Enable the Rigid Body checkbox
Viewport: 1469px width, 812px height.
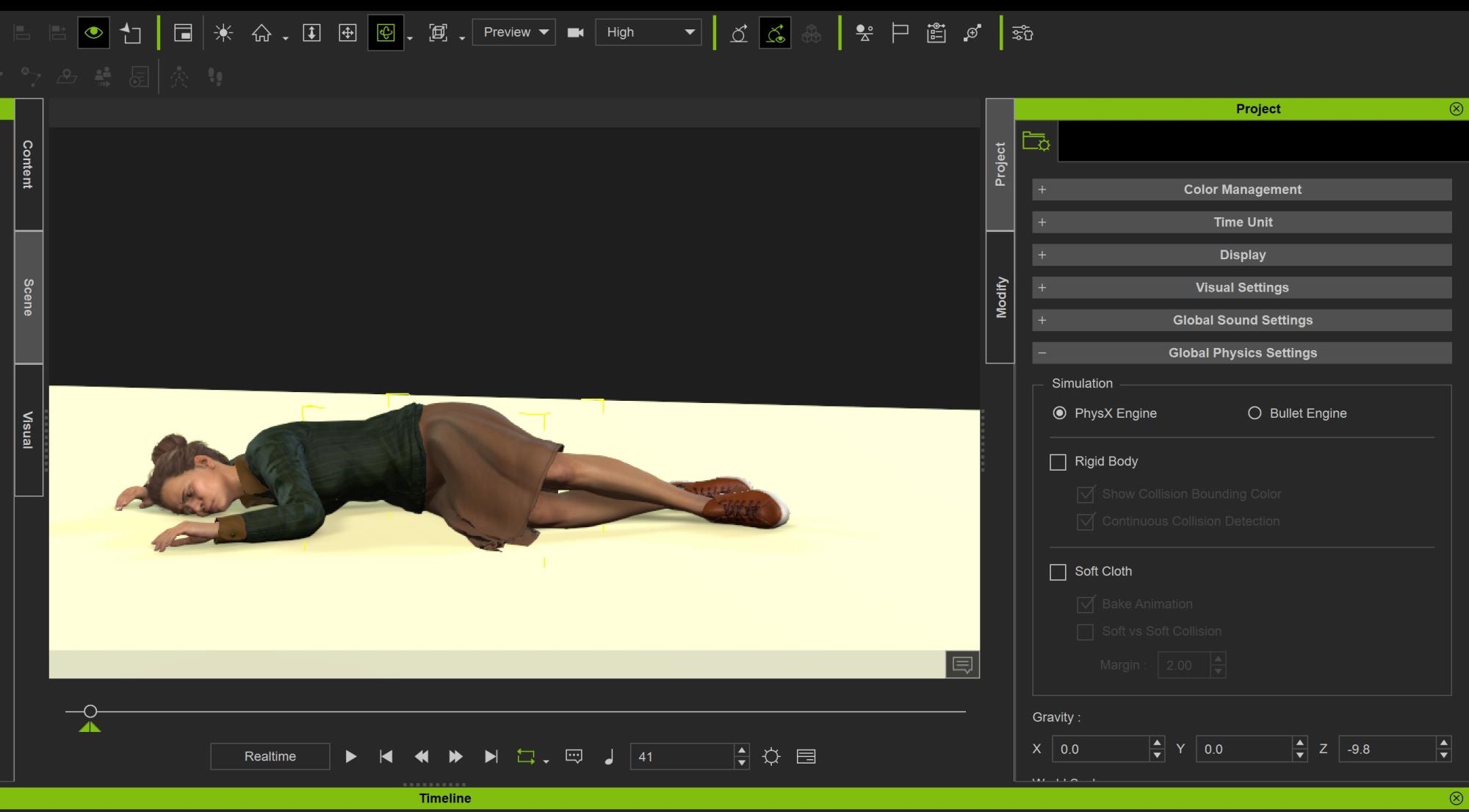1058,462
